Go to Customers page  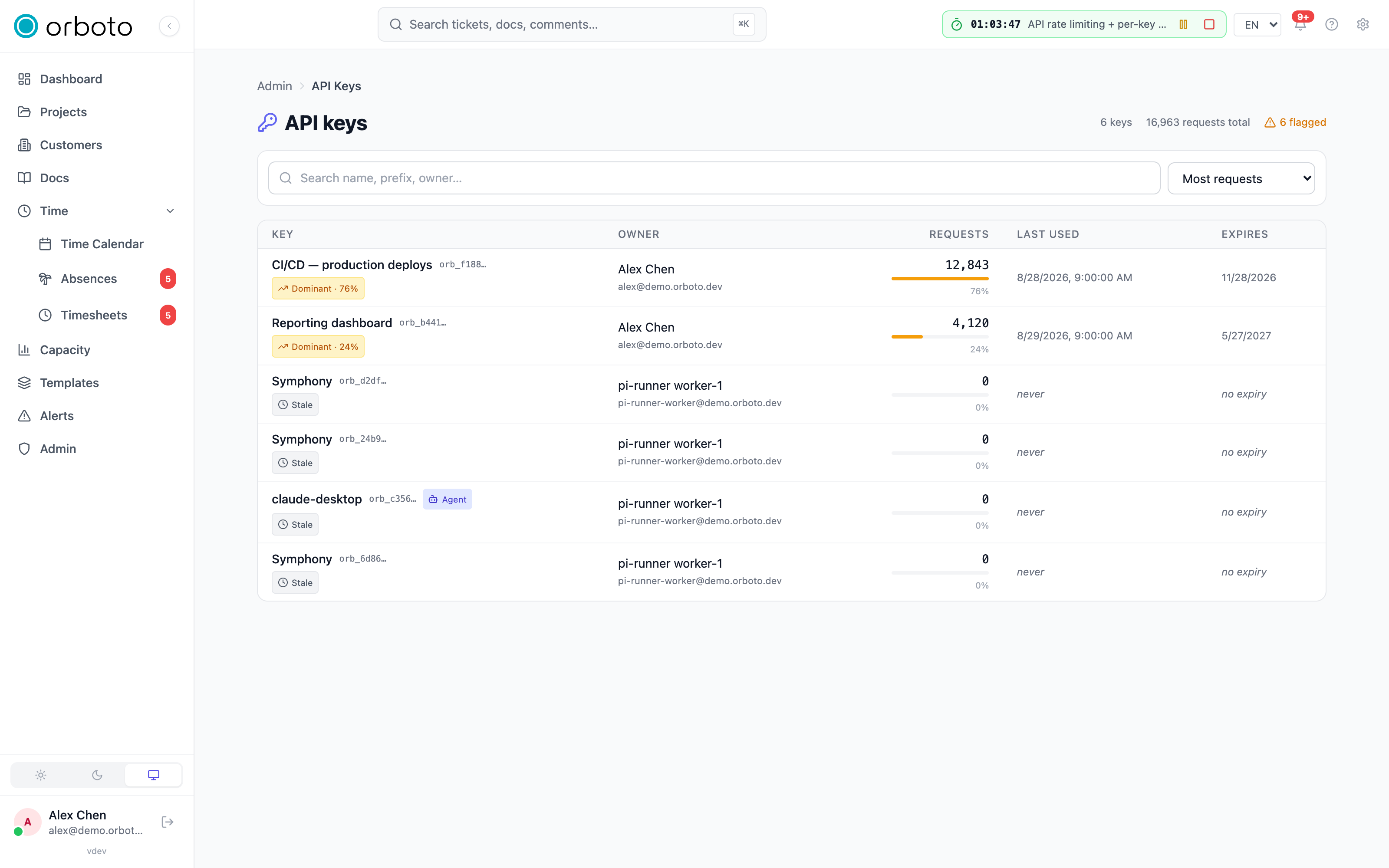click(71, 145)
